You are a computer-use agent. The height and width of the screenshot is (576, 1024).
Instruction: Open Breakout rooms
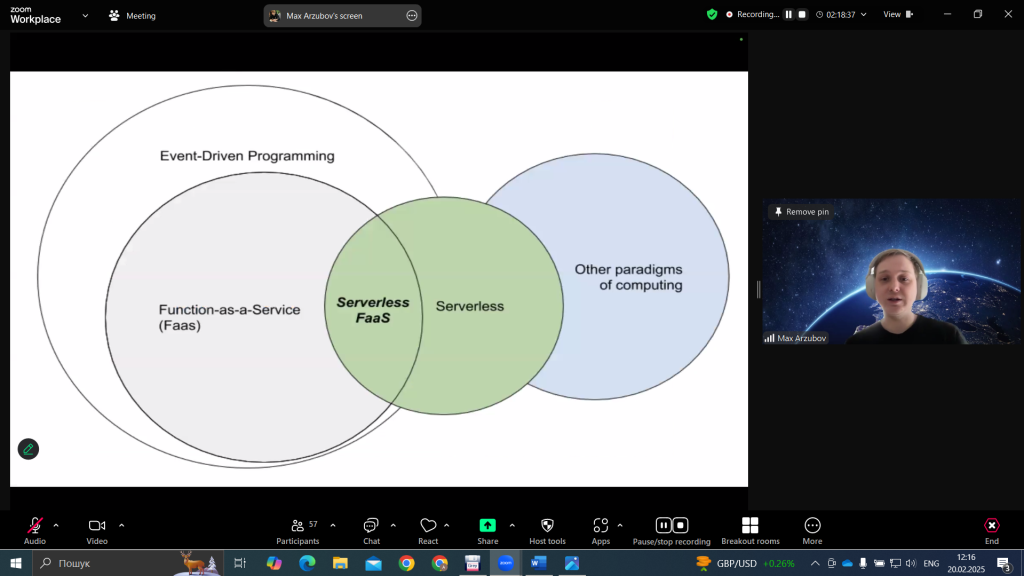click(x=750, y=526)
